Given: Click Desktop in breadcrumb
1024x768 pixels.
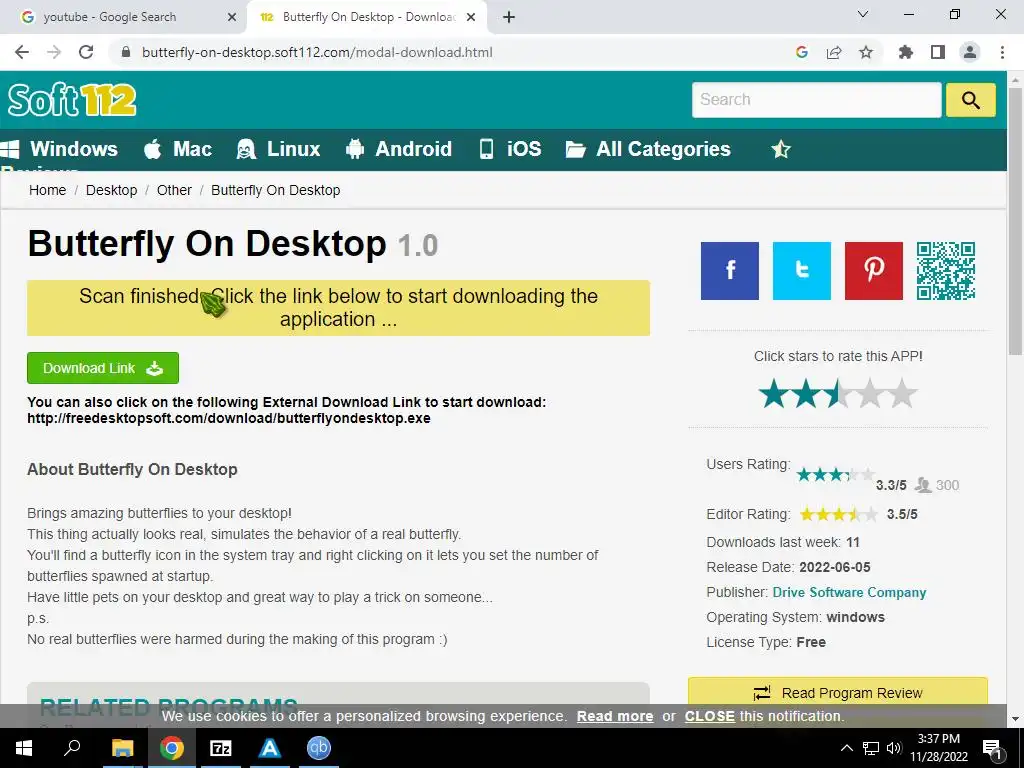Looking at the screenshot, I should click(x=112, y=190).
